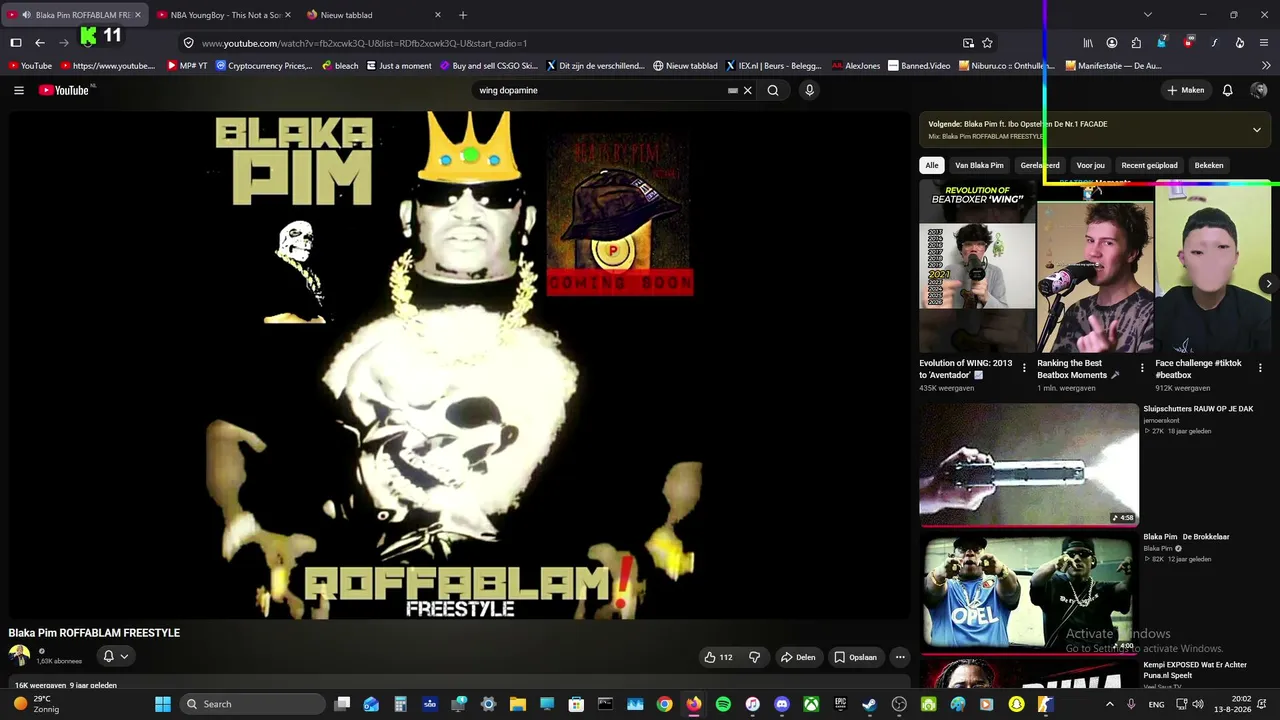Select the 'Gerelateerd' filter chip
This screenshot has width=1280, height=720.
1040,165
